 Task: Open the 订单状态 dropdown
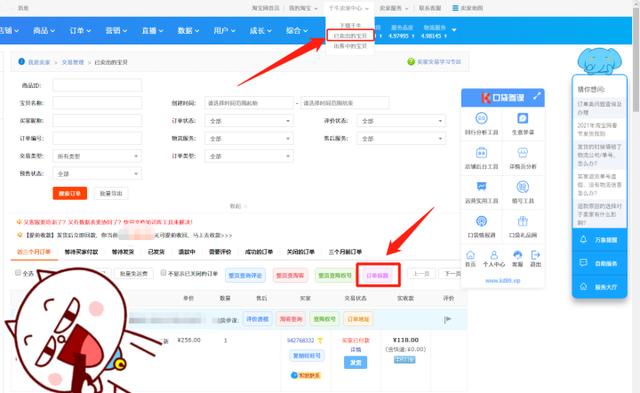pos(249,121)
